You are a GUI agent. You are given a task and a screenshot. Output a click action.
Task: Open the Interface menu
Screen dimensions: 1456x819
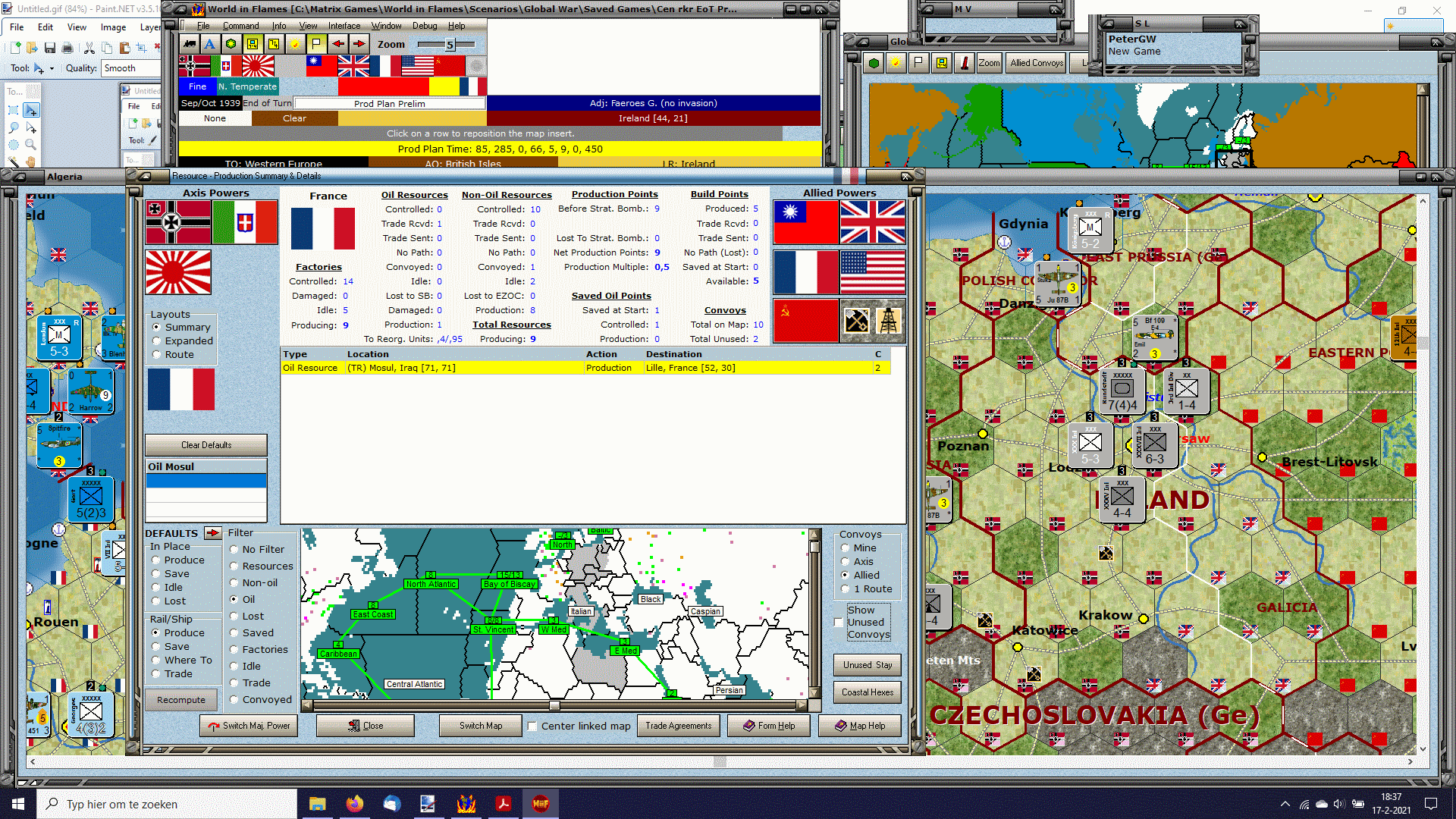coord(344,26)
